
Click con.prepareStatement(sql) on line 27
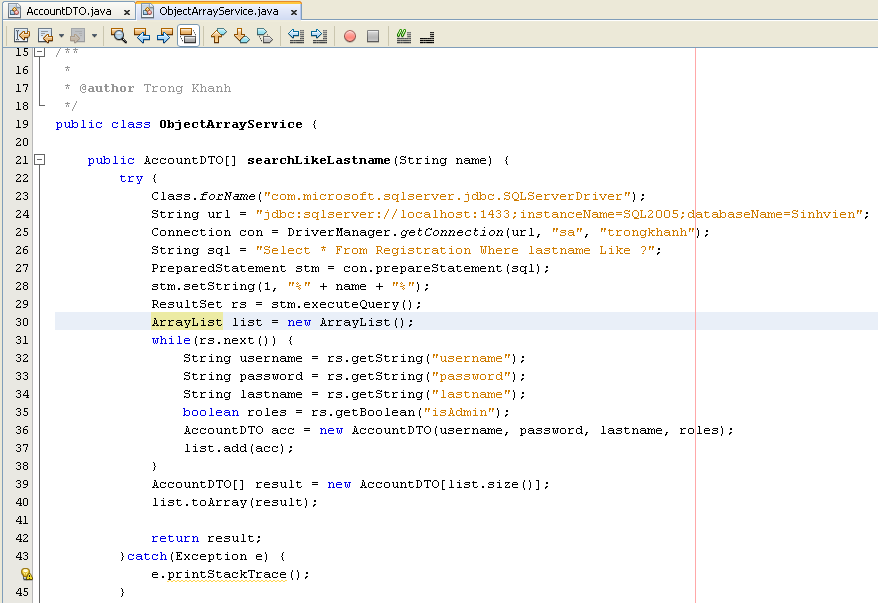[442, 268]
